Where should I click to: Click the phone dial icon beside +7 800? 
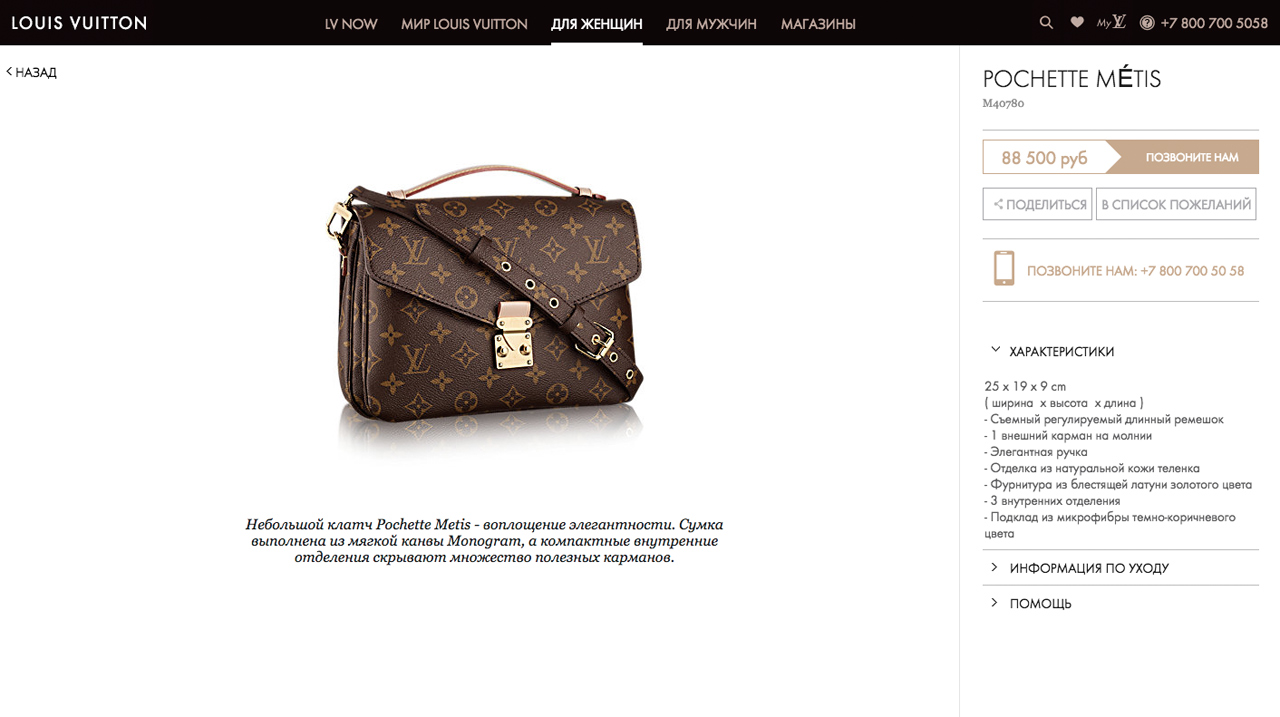point(1147,22)
